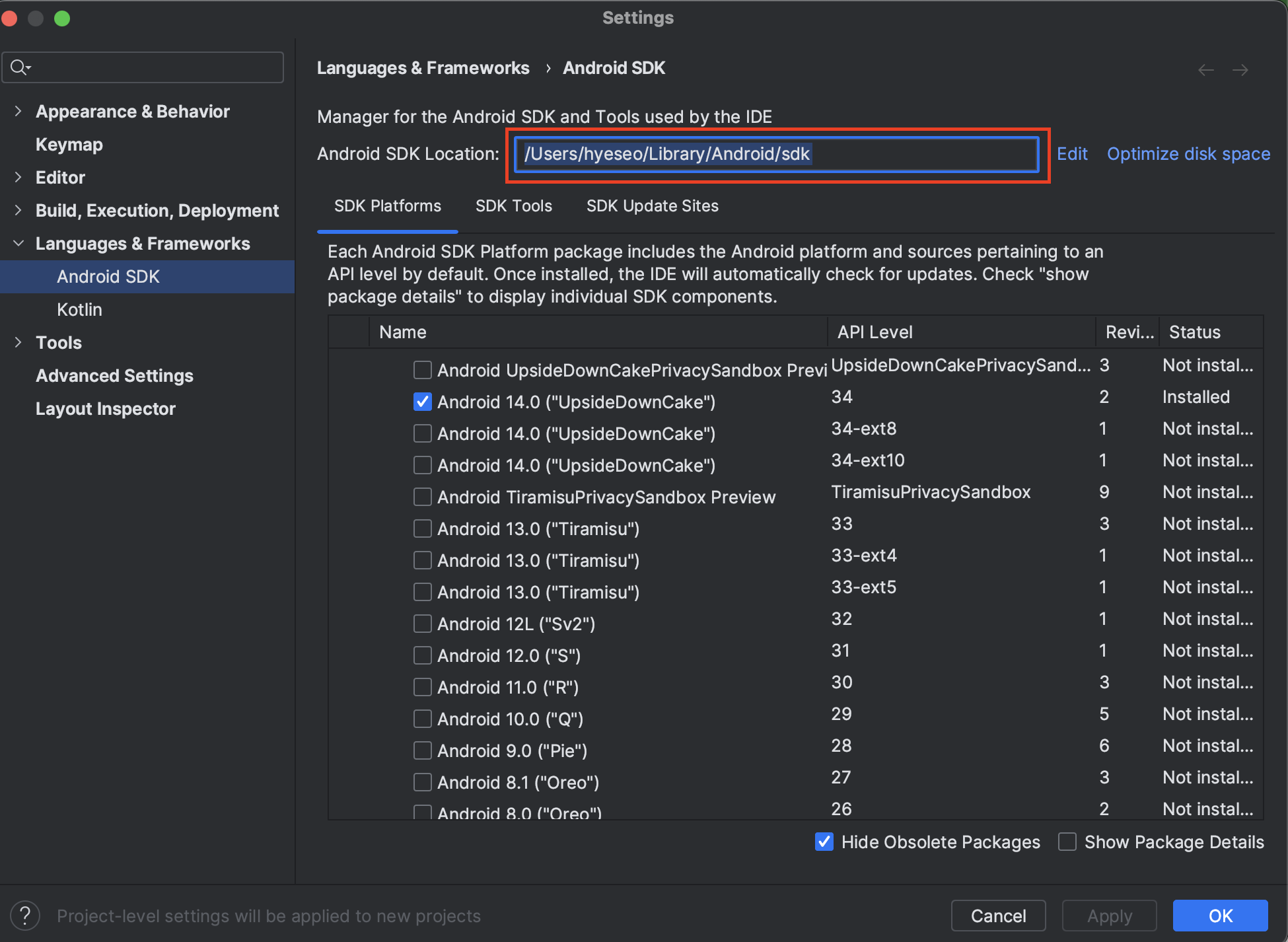The height and width of the screenshot is (942, 1288).
Task: Check Android TiramisuPrivacySandbox Preview checkbox
Action: pyautogui.click(x=423, y=497)
